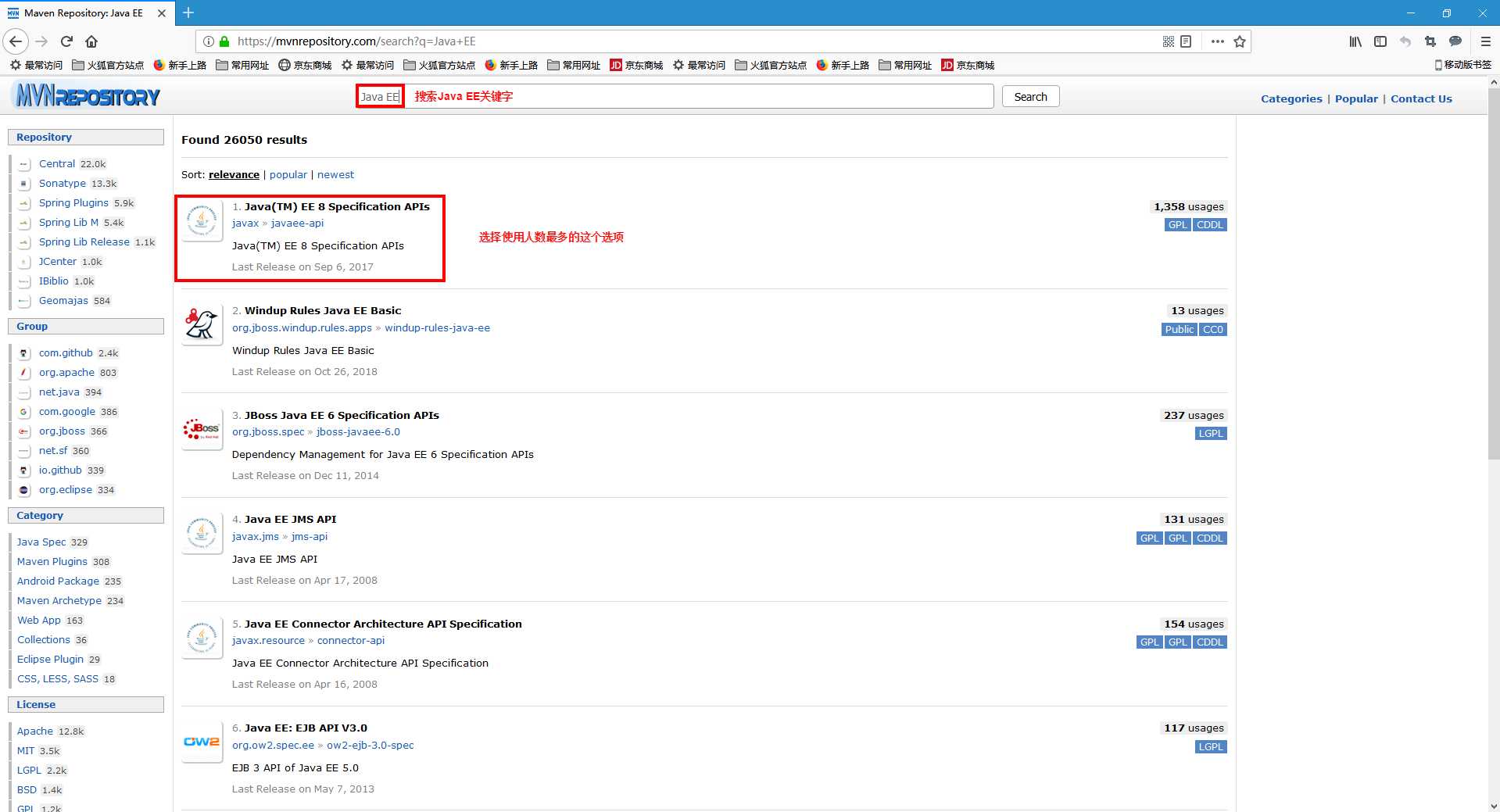
Task: Open Java EE: EJB API V3.0 result
Action: point(306,728)
